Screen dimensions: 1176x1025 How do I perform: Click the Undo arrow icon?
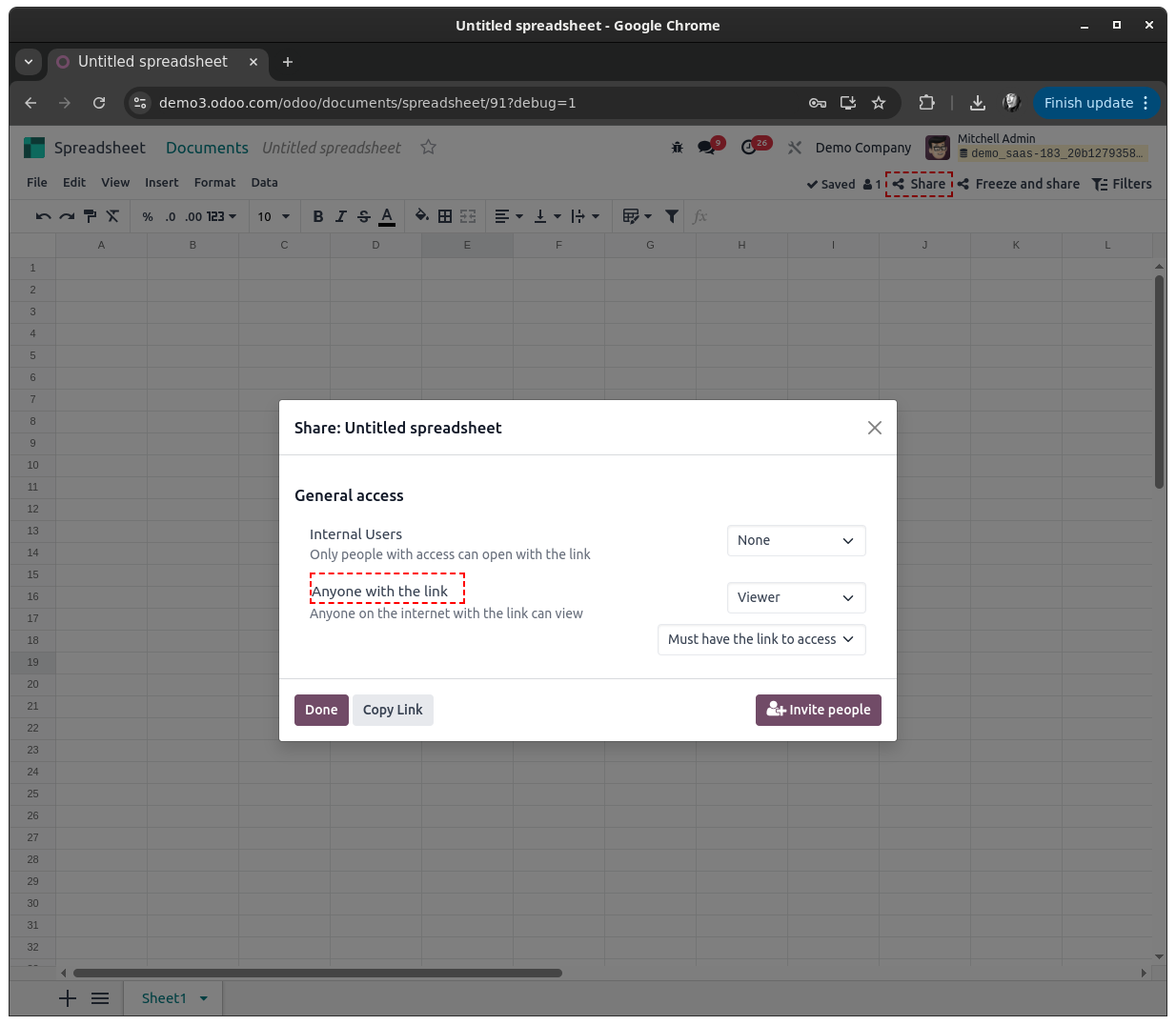(x=43, y=217)
